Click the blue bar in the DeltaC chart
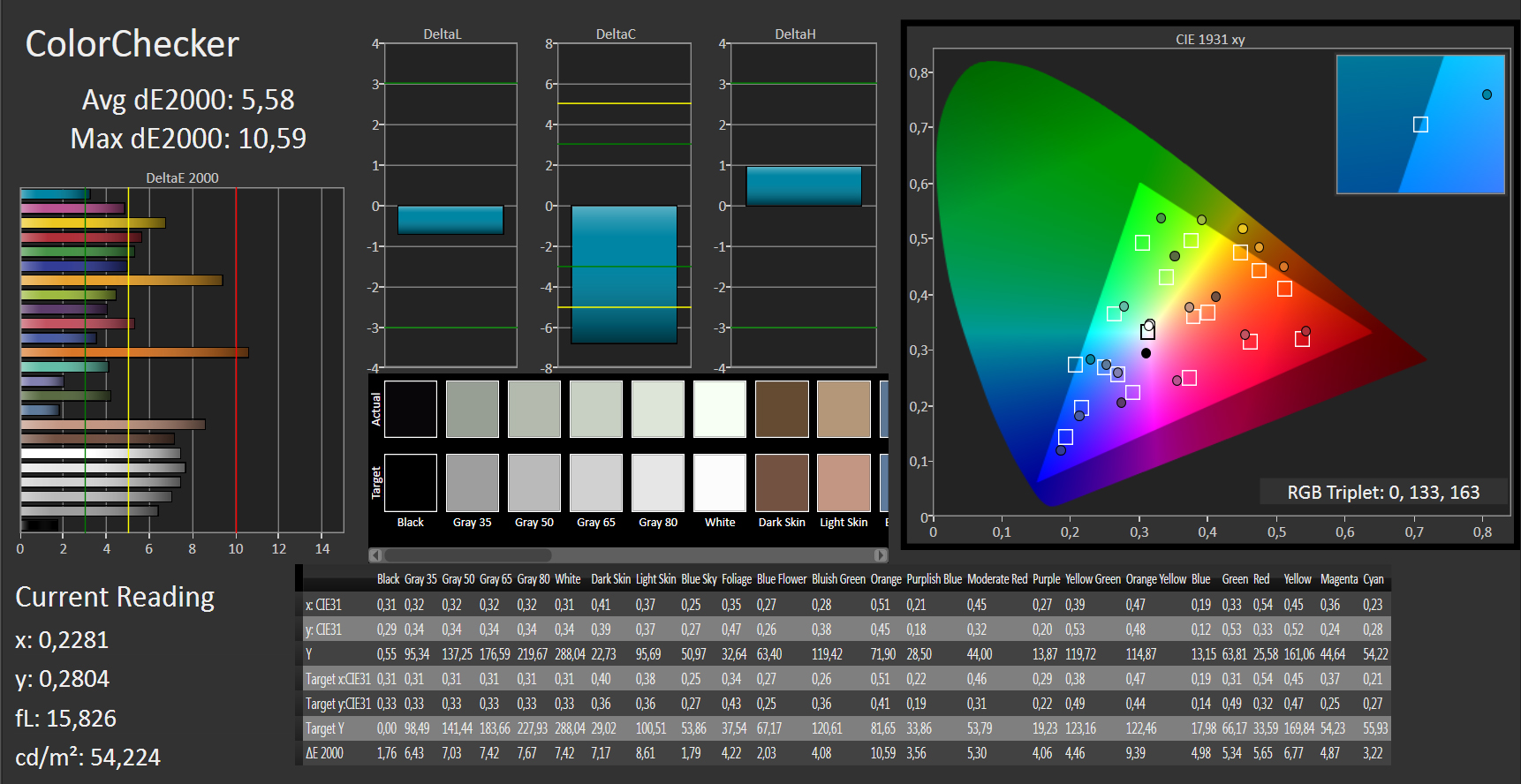The height and width of the screenshot is (784, 1521). [624, 275]
